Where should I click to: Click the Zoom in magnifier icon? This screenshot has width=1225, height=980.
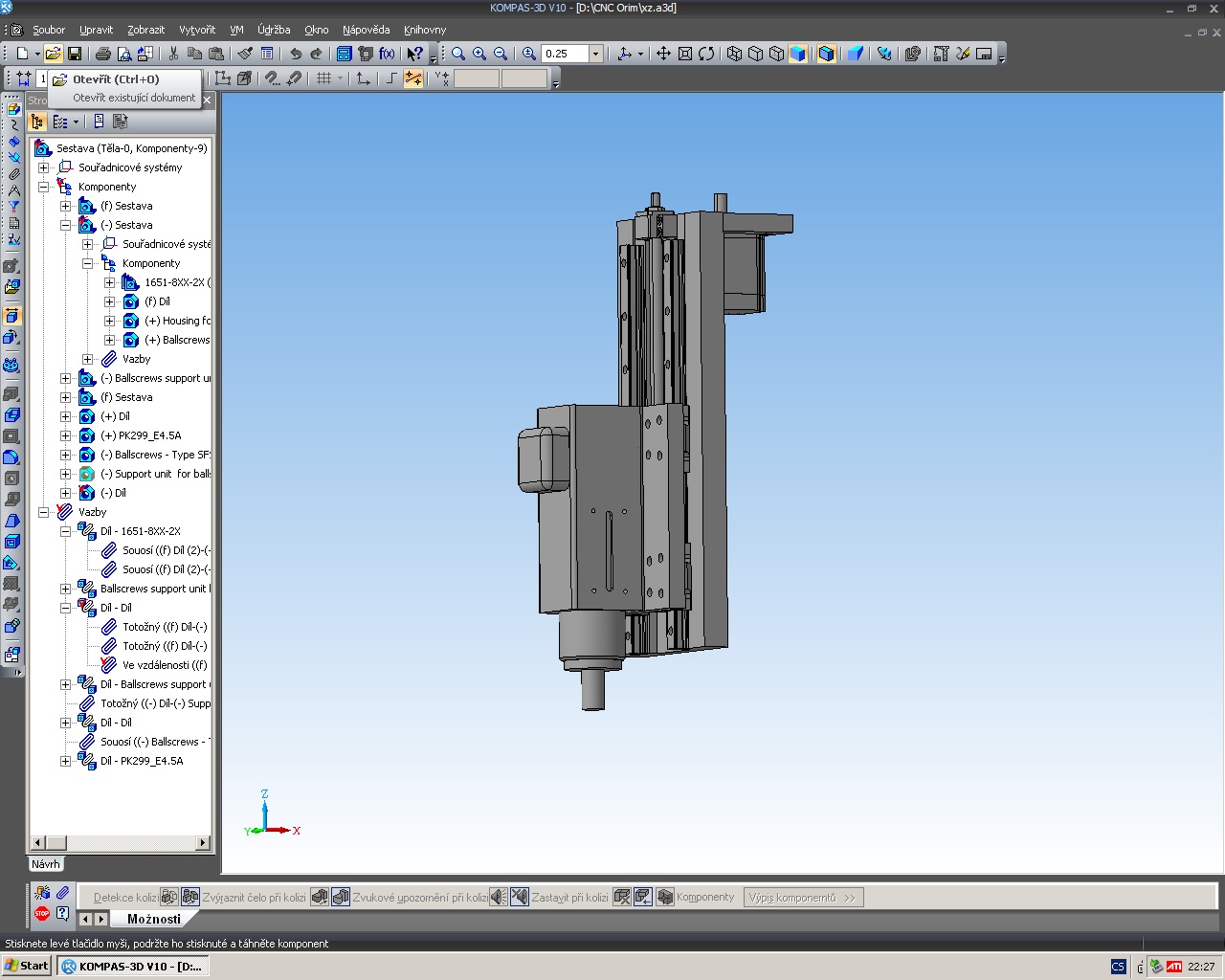point(479,55)
